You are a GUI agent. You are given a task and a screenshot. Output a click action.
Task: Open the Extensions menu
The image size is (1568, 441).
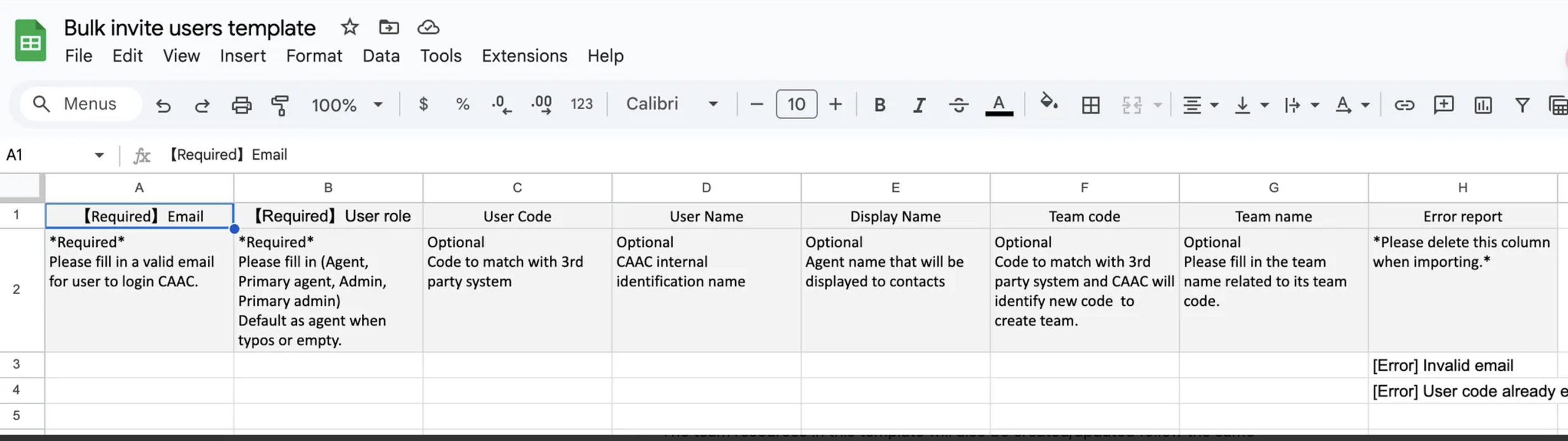pyautogui.click(x=524, y=56)
